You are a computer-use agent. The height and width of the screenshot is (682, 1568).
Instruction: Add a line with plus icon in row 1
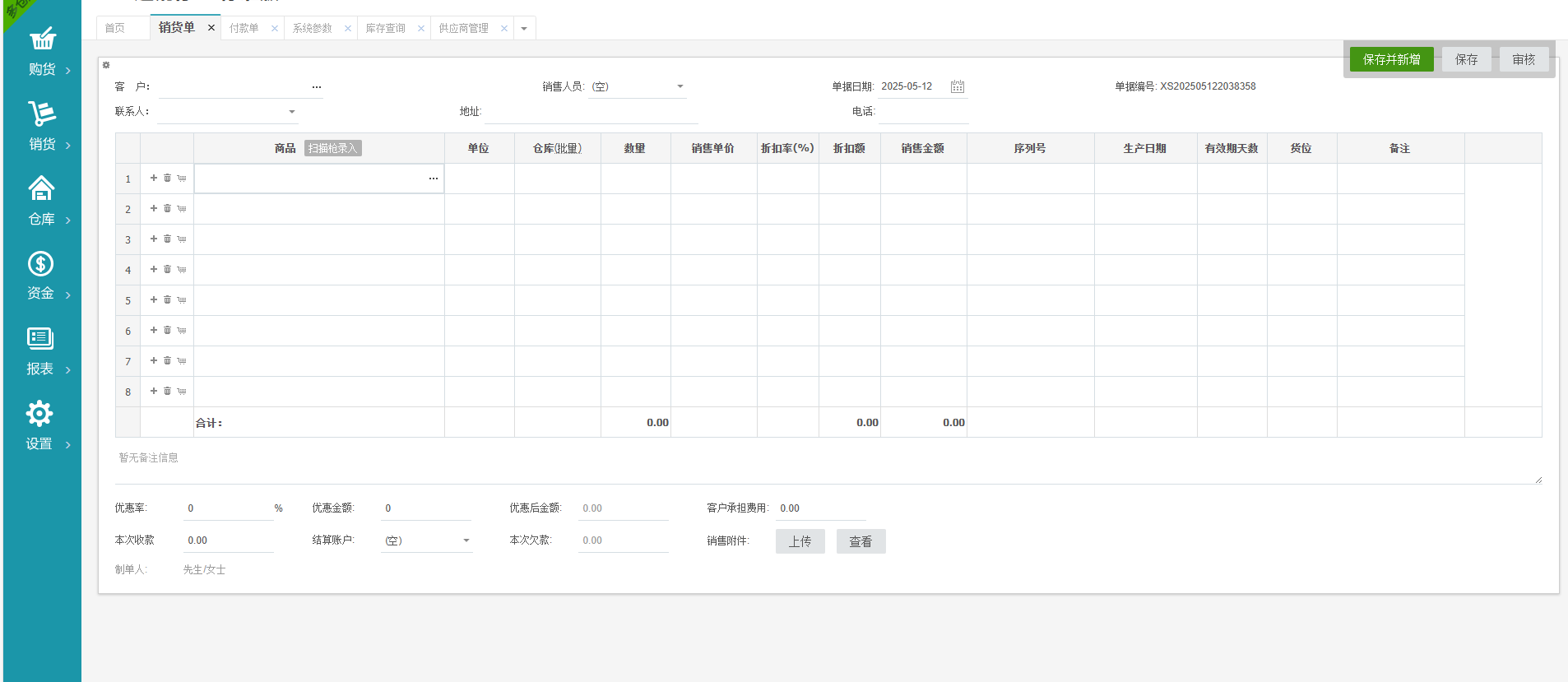pyautogui.click(x=154, y=178)
